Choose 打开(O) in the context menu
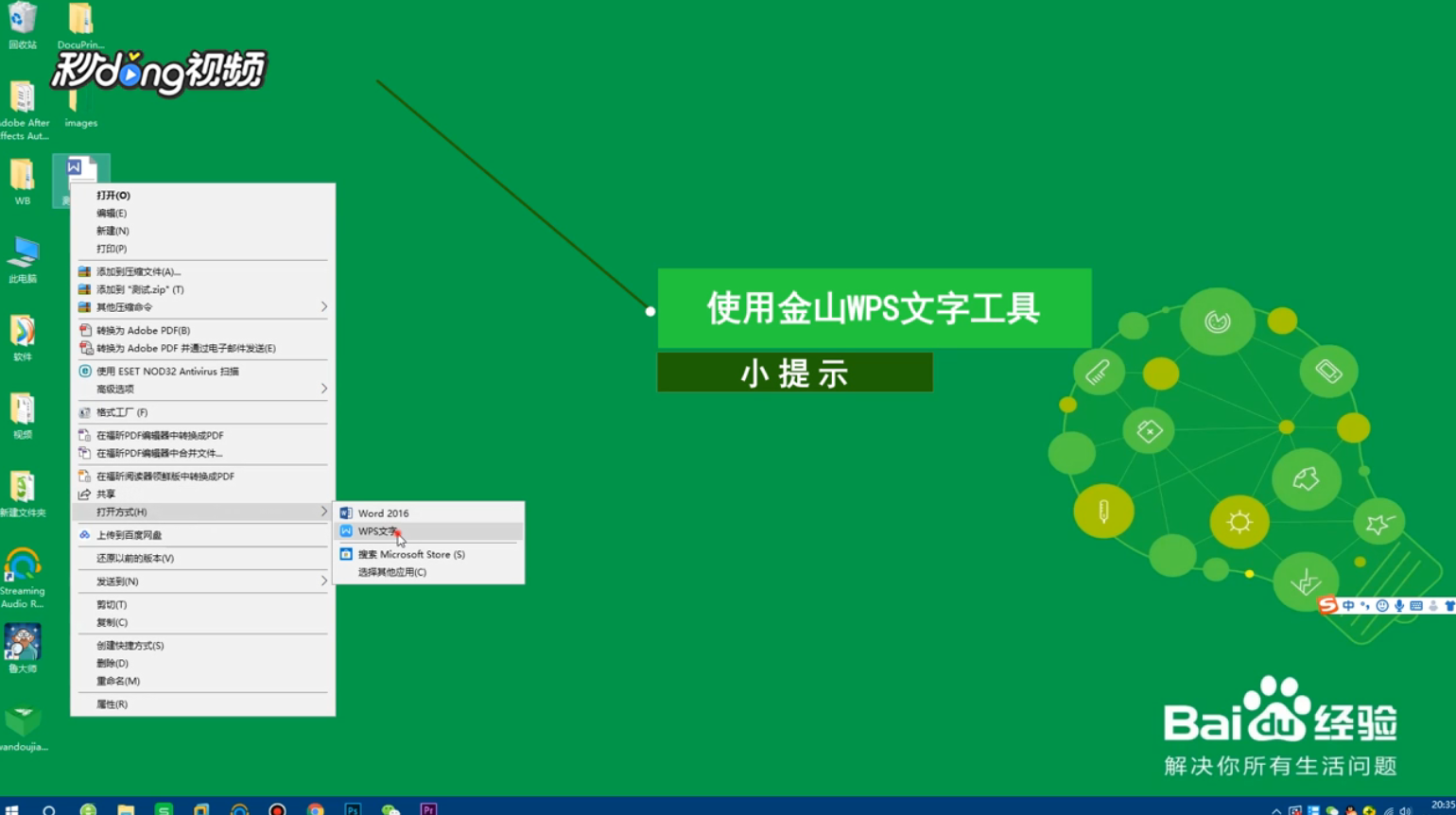The image size is (1456, 815). (x=203, y=196)
